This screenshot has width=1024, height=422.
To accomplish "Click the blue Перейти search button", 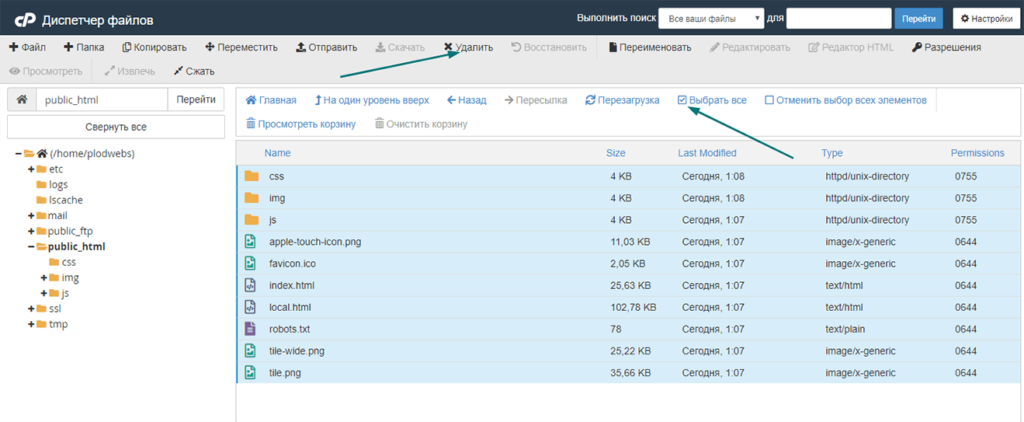I will (918, 19).
